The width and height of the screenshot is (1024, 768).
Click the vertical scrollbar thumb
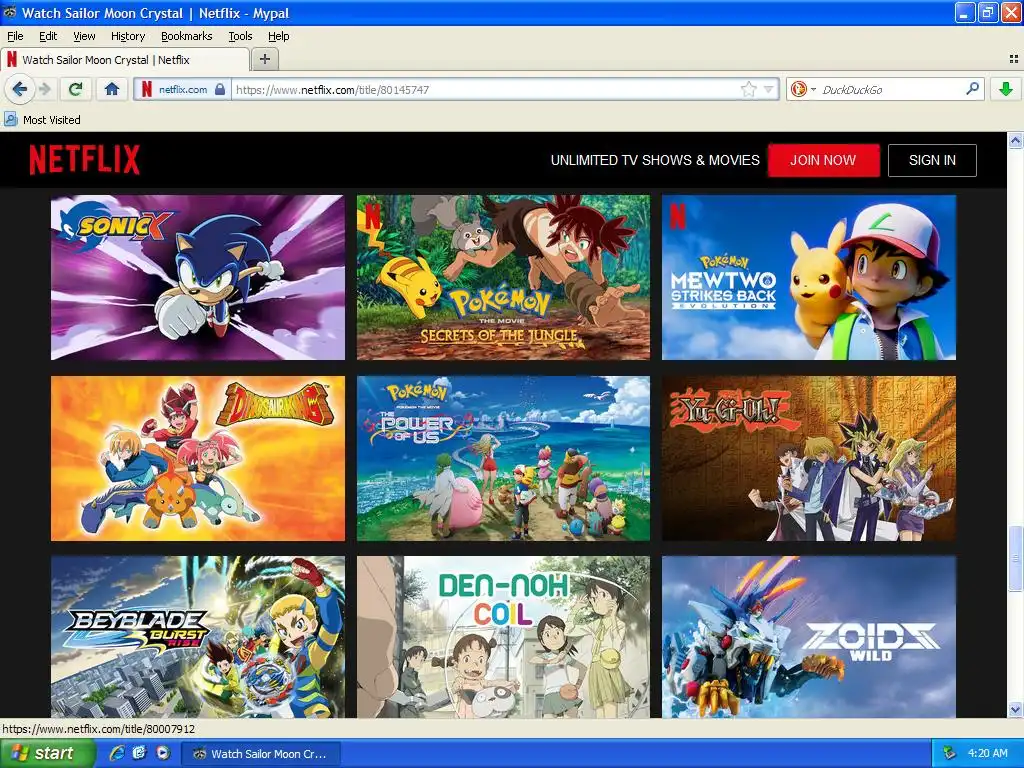coord(1015,558)
